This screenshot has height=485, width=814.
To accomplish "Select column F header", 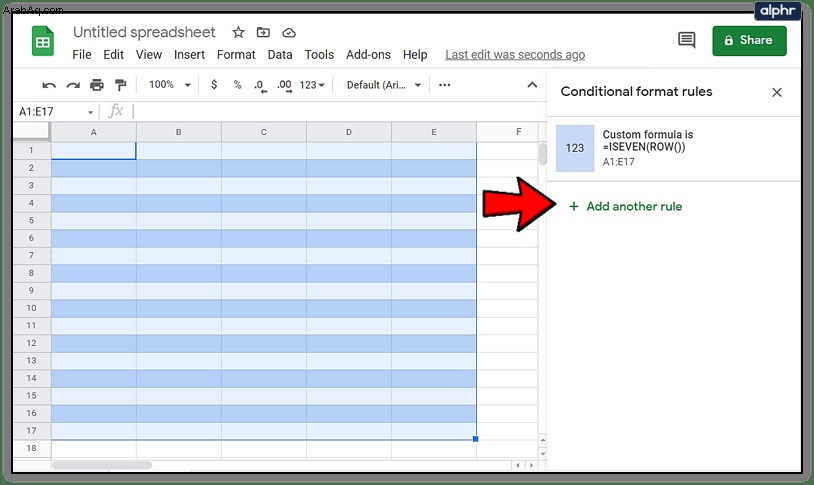I will point(507,132).
